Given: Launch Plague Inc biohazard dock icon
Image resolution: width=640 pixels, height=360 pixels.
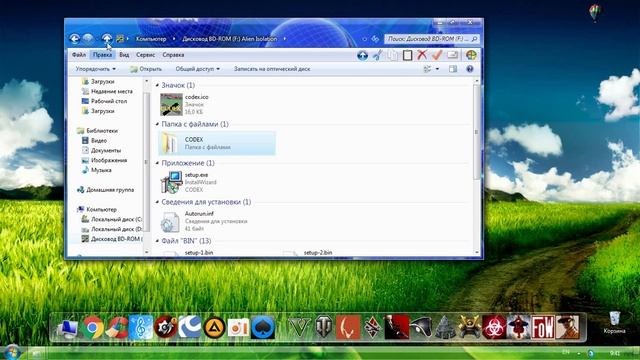Looking at the screenshot, I should [494, 327].
